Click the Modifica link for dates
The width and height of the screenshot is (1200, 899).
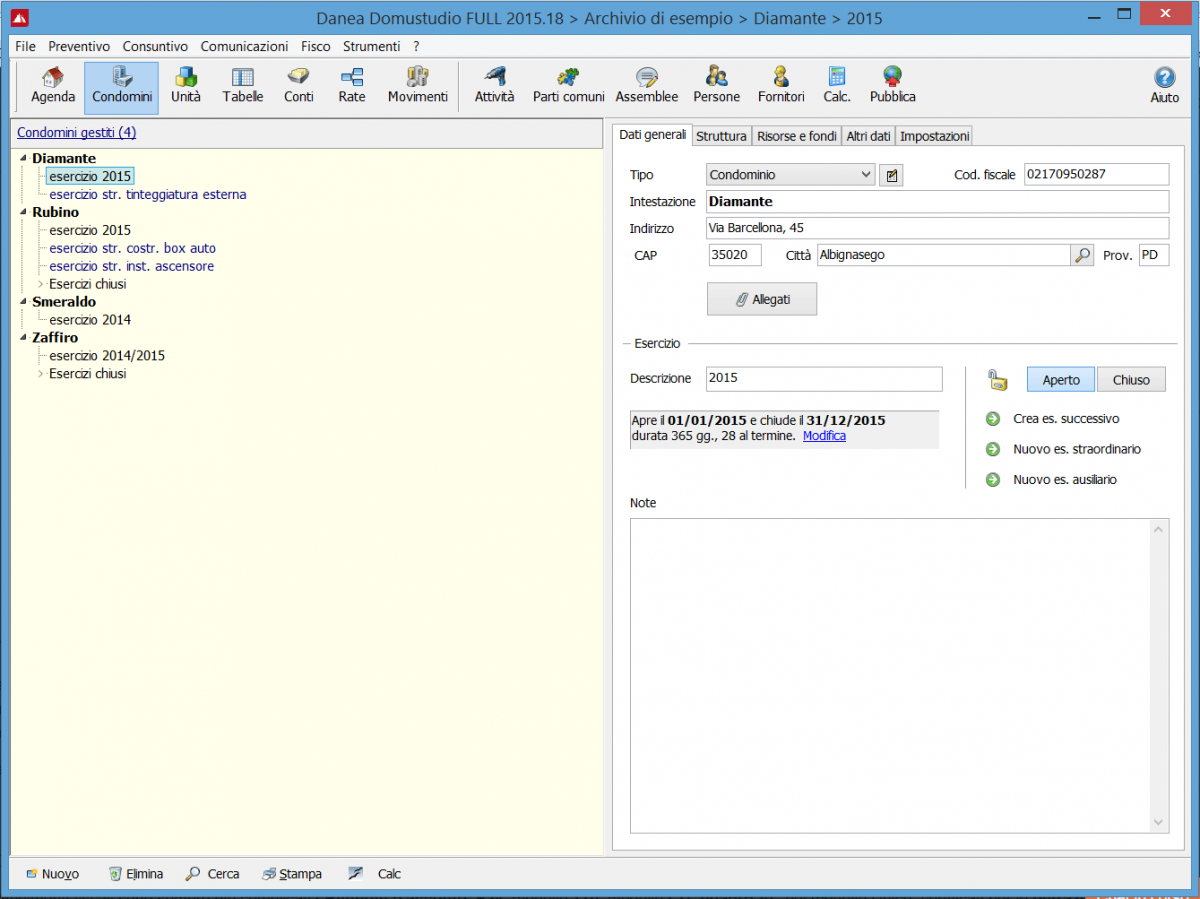pos(824,436)
